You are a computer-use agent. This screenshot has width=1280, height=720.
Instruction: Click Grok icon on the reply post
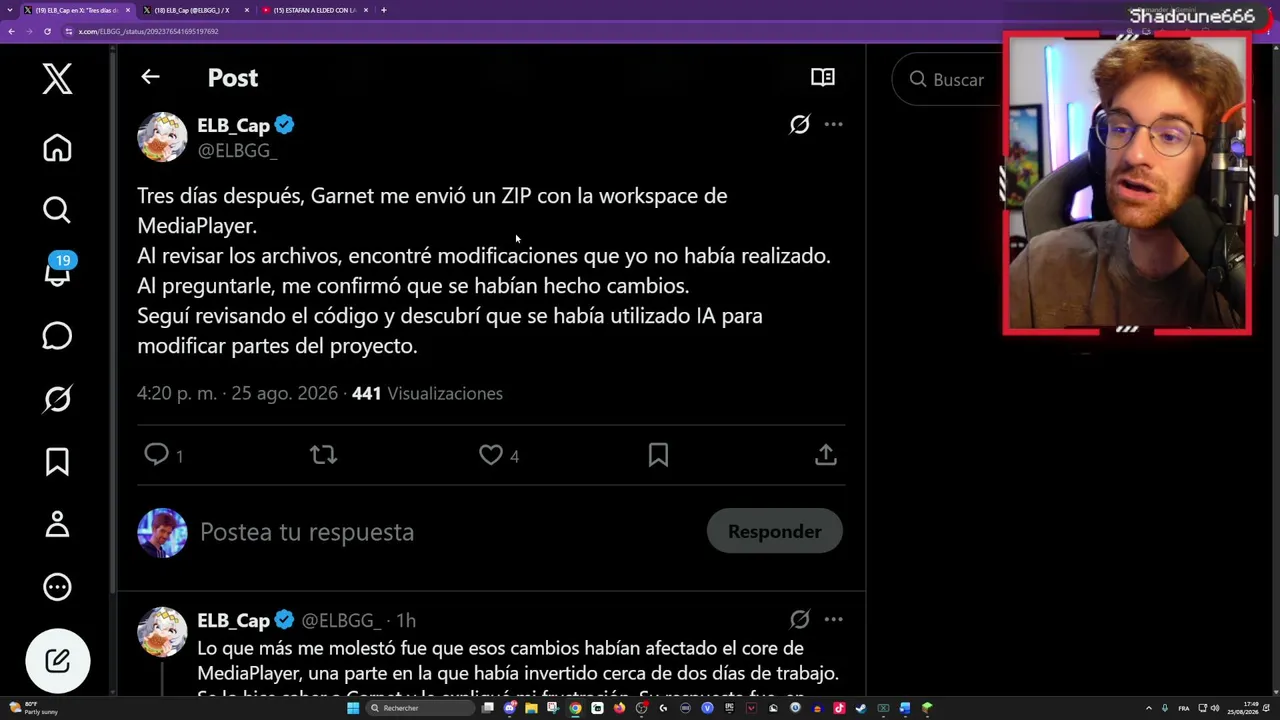[799, 620]
